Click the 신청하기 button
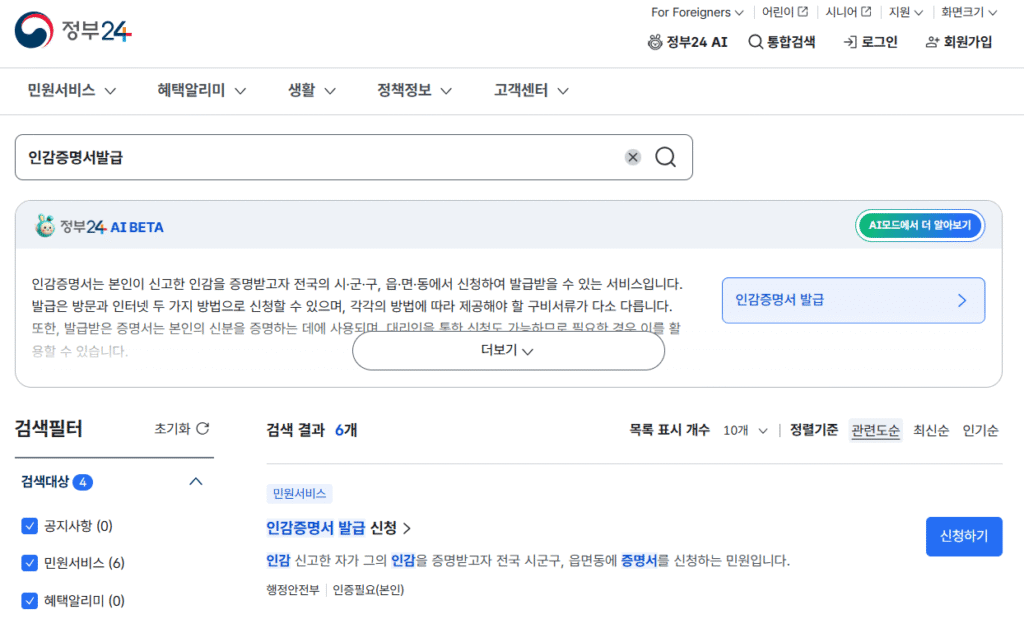 pos(964,537)
